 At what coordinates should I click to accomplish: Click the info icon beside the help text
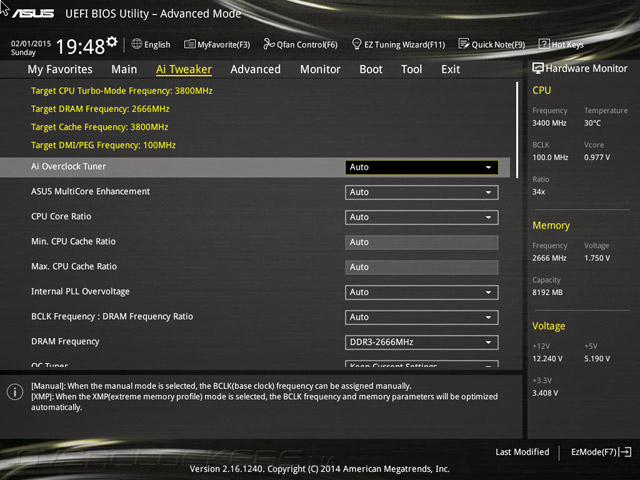click(x=15, y=392)
